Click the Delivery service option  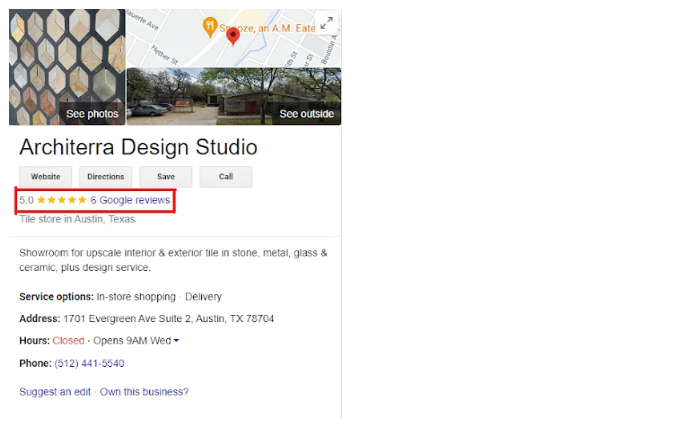[203, 297]
